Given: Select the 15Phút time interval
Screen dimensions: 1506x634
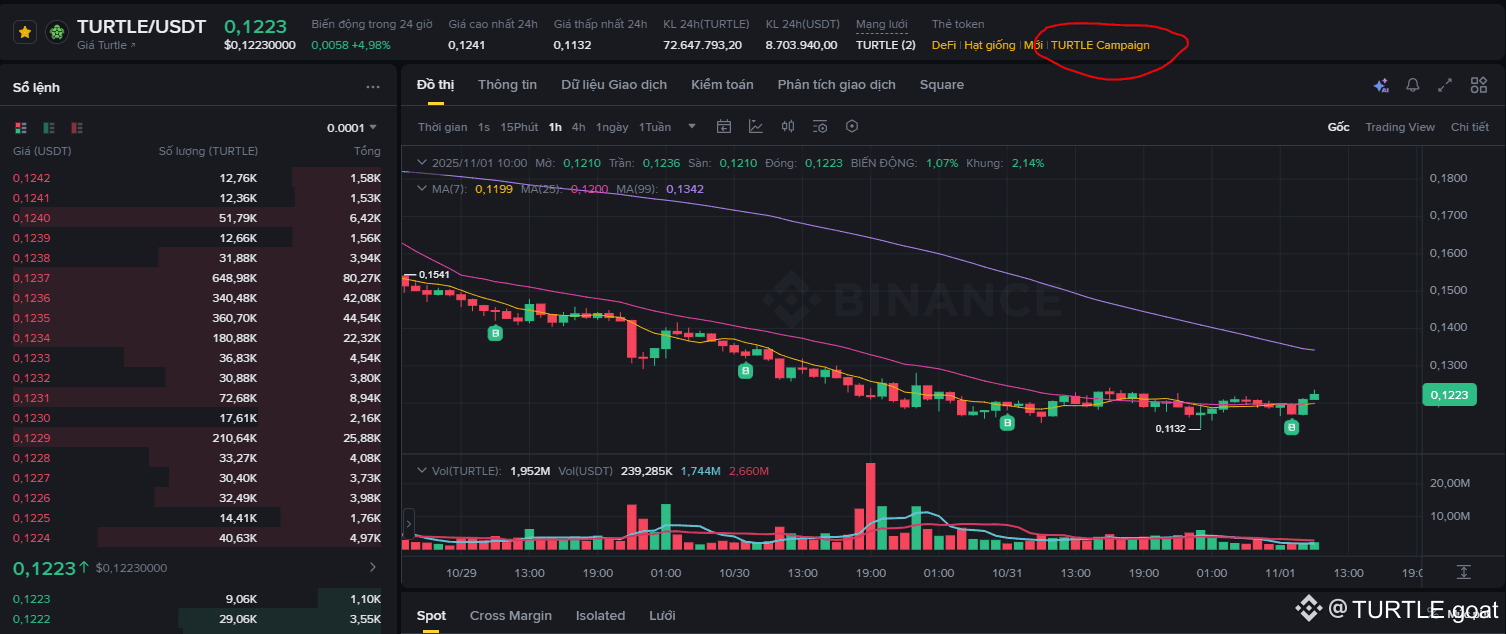Looking at the screenshot, I should [x=519, y=127].
